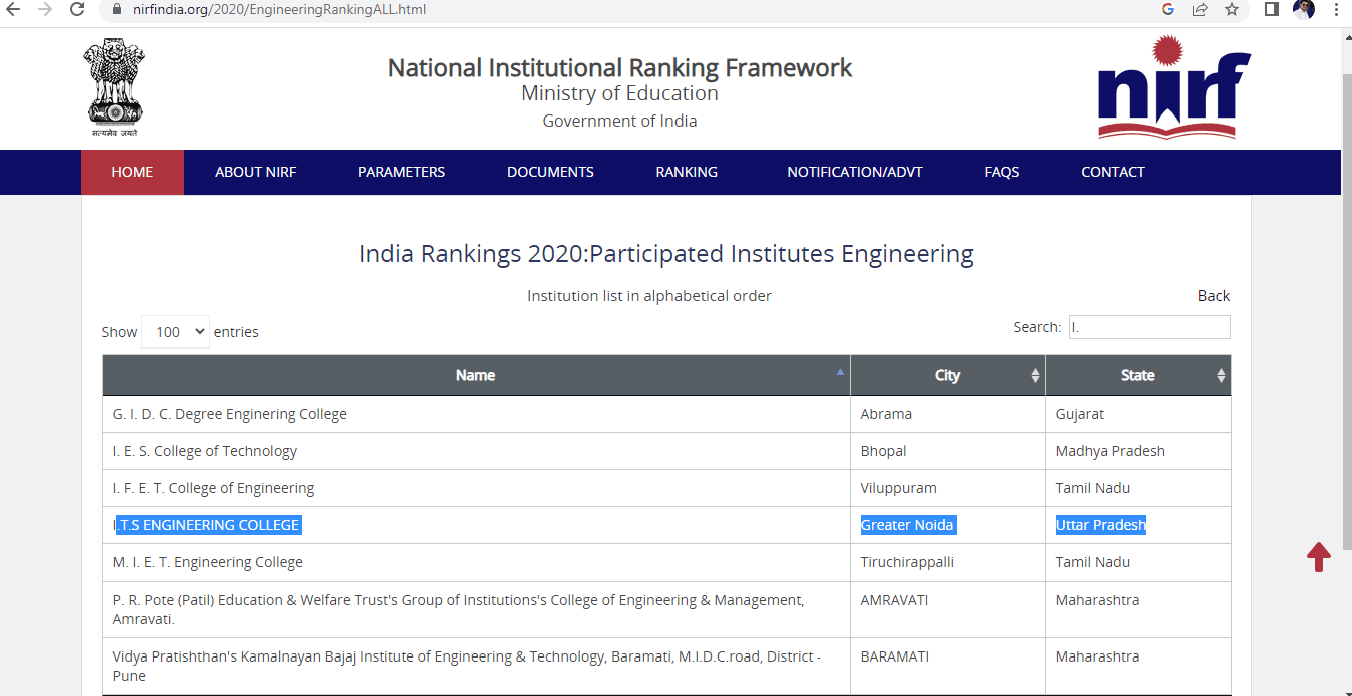1352x696 pixels.
Task: Sort table by City column
Action: (948, 375)
